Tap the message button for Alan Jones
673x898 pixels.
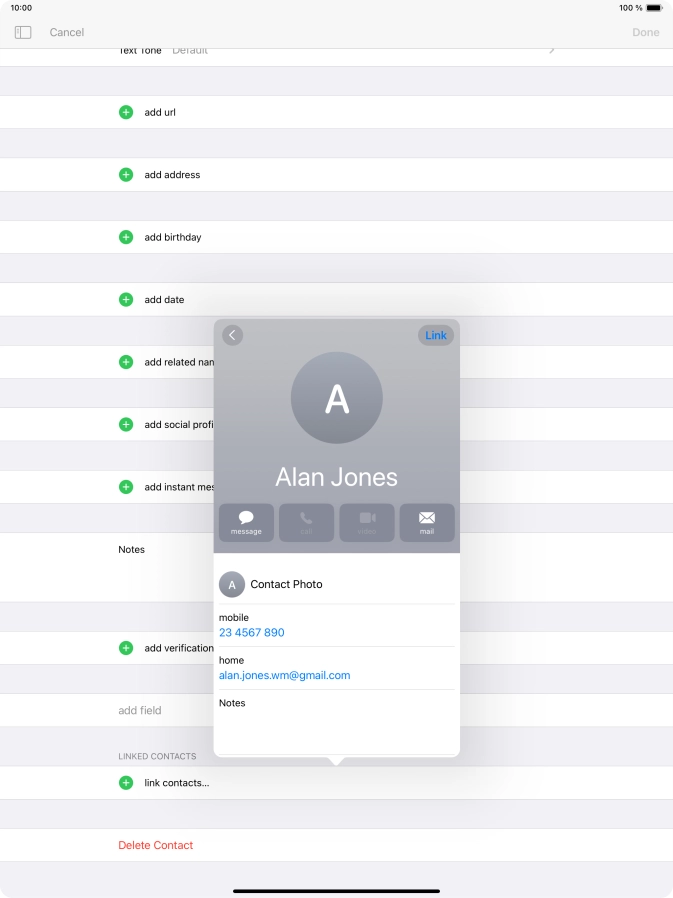[246, 522]
